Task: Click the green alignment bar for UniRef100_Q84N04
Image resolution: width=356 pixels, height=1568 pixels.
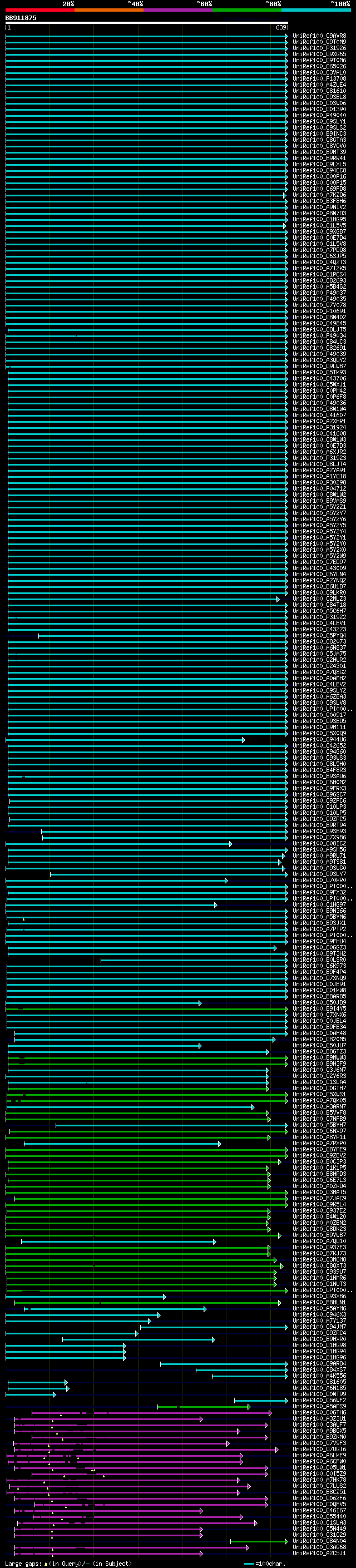Action: point(259,1541)
